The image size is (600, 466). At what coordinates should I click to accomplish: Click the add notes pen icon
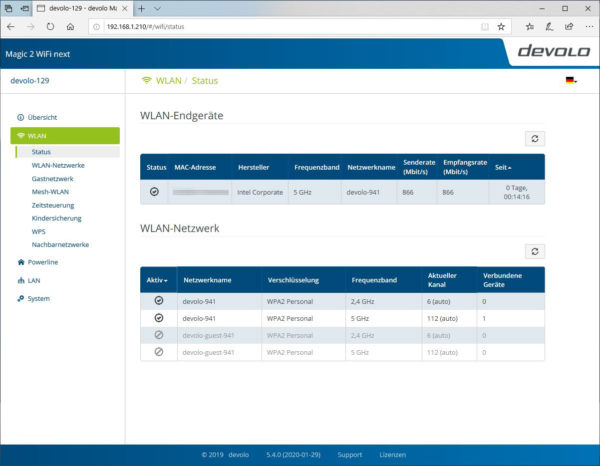pos(549,26)
